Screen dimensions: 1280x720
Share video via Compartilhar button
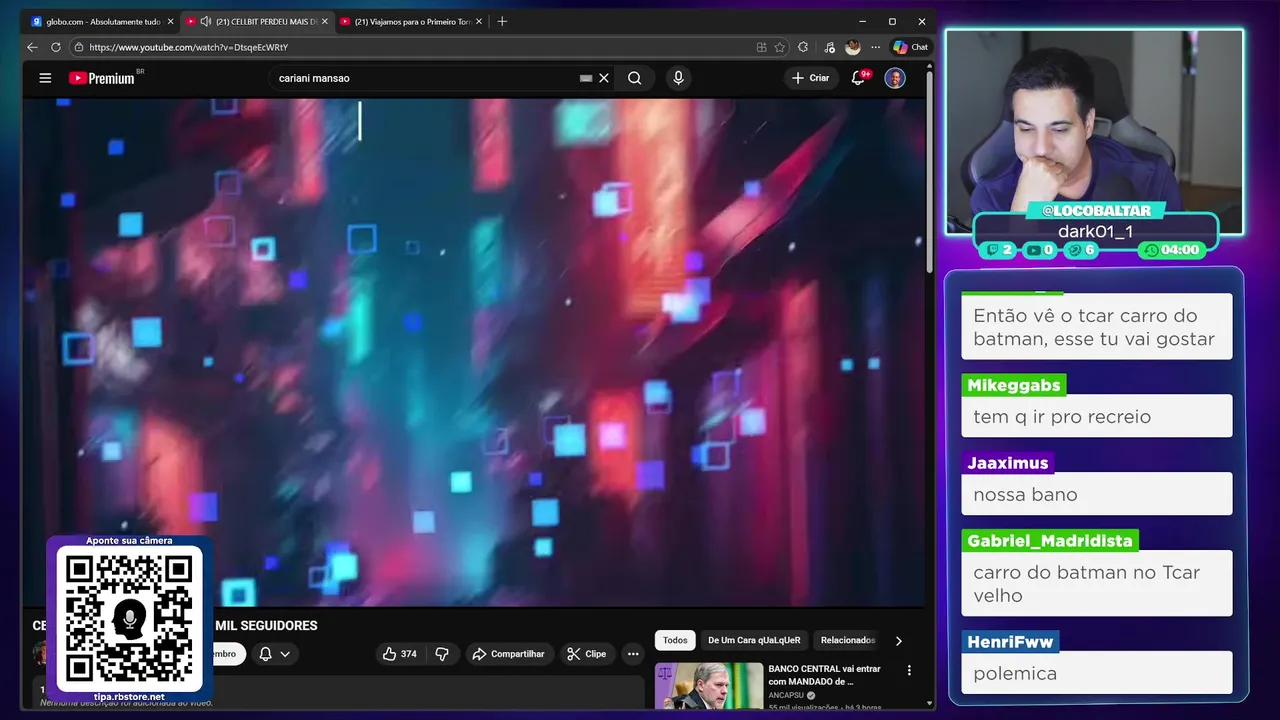pyautogui.click(x=508, y=654)
